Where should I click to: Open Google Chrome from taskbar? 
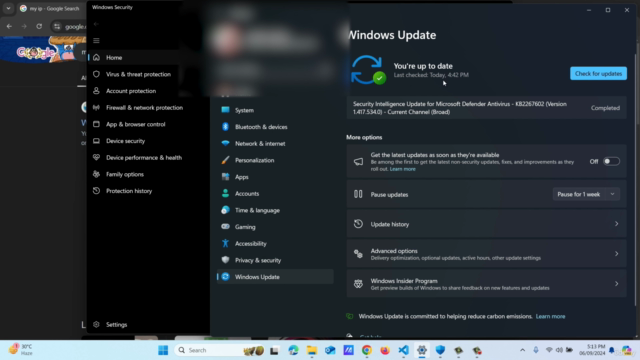point(367,350)
